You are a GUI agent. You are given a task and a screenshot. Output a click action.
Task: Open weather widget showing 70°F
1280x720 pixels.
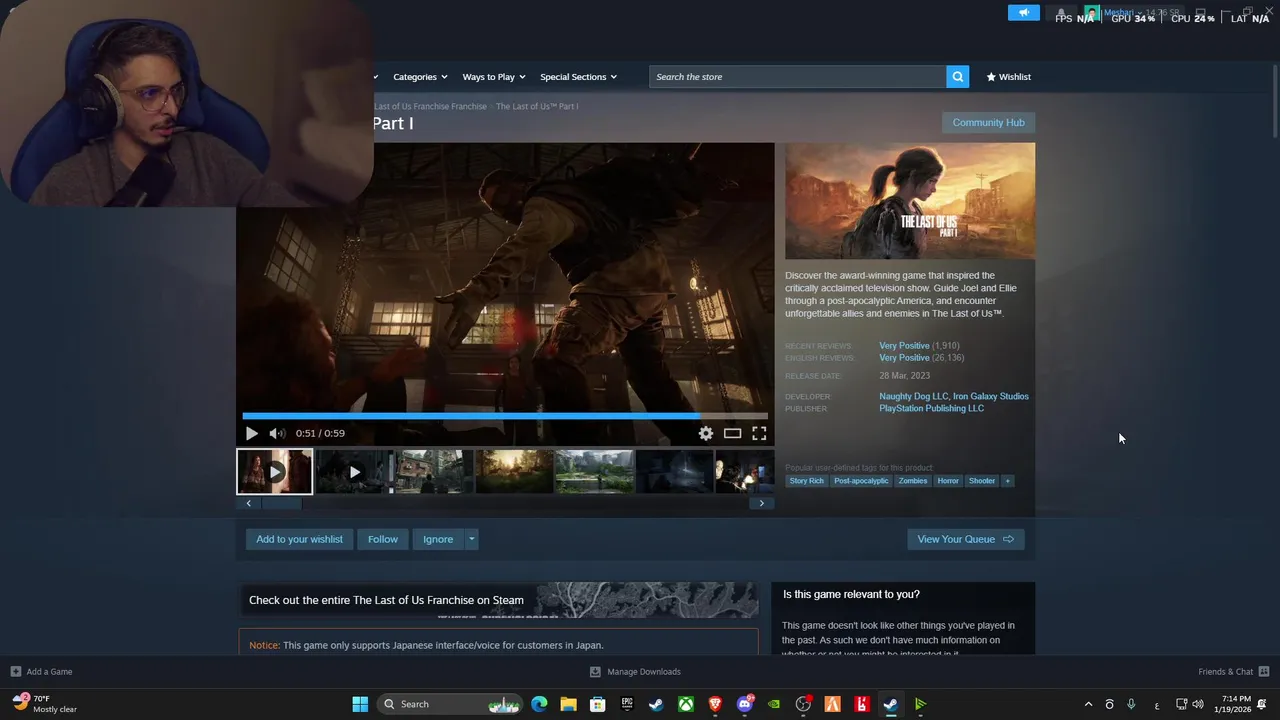45,704
